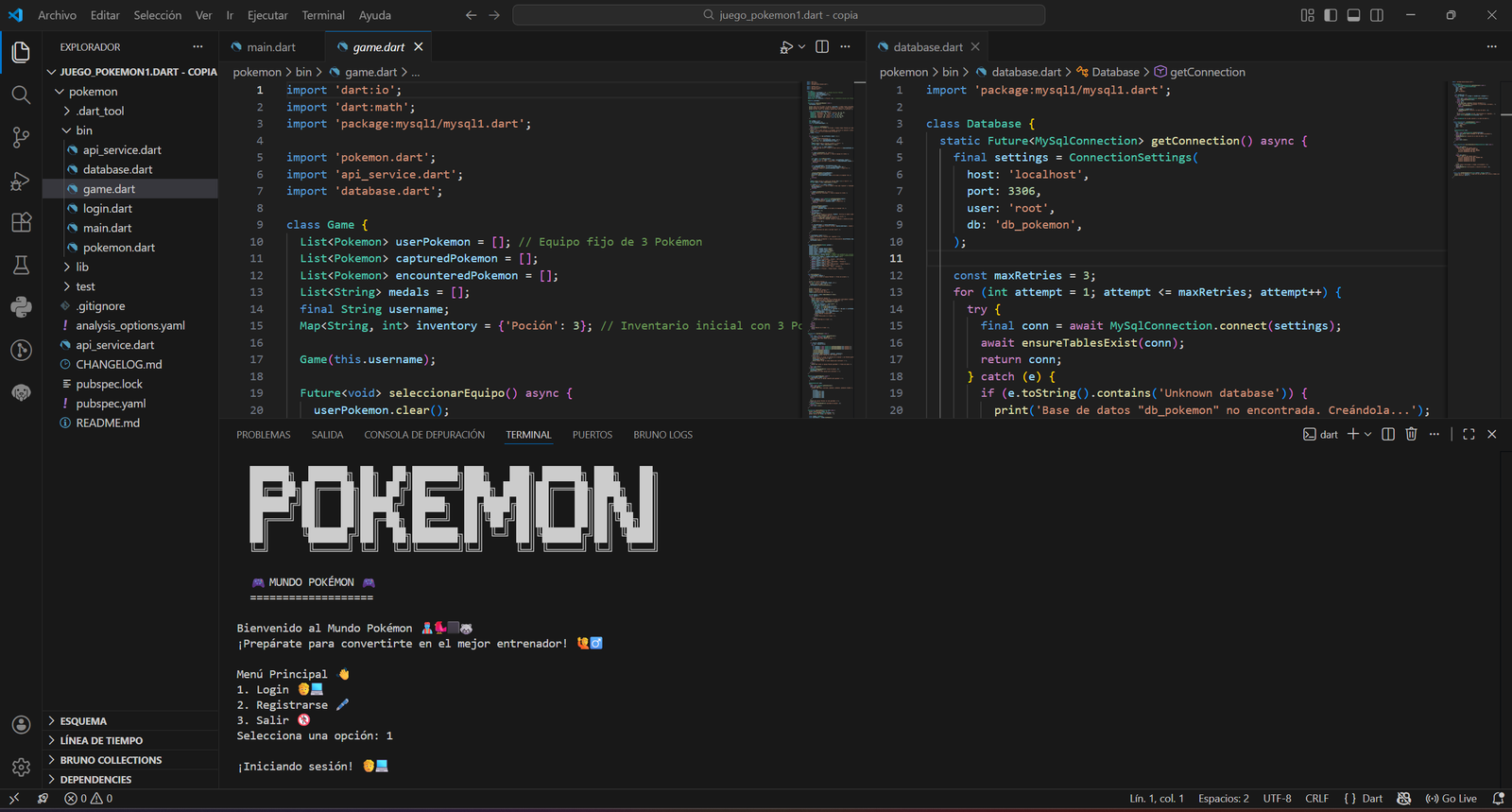Open the Ayuda menu
Image resolution: width=1512 pixels, height=812 pixels.
375,15
